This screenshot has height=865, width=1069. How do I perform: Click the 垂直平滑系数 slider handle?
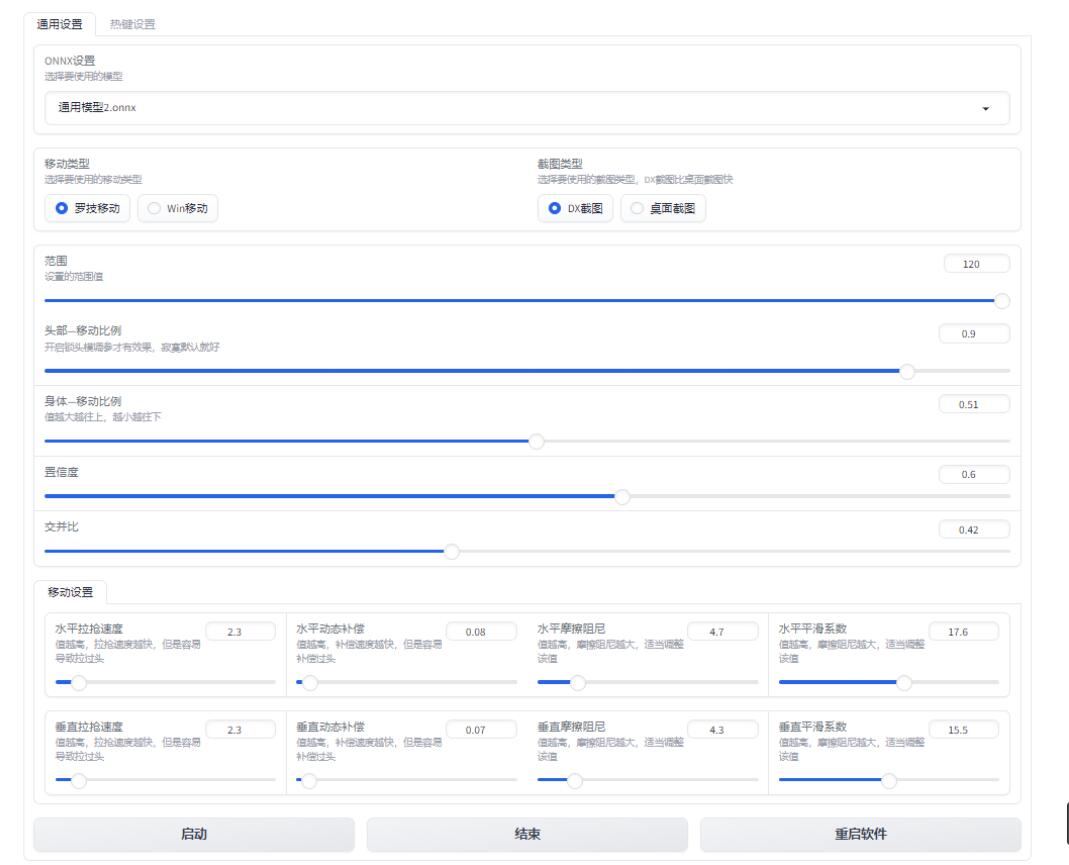coord(888,780)
